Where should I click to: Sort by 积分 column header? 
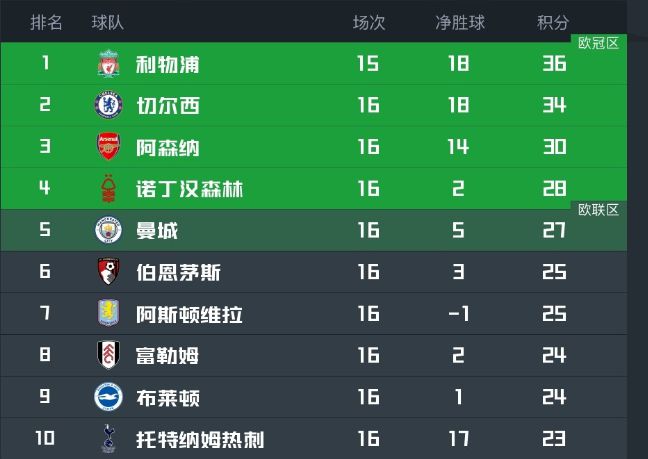[x=553, y=22]
